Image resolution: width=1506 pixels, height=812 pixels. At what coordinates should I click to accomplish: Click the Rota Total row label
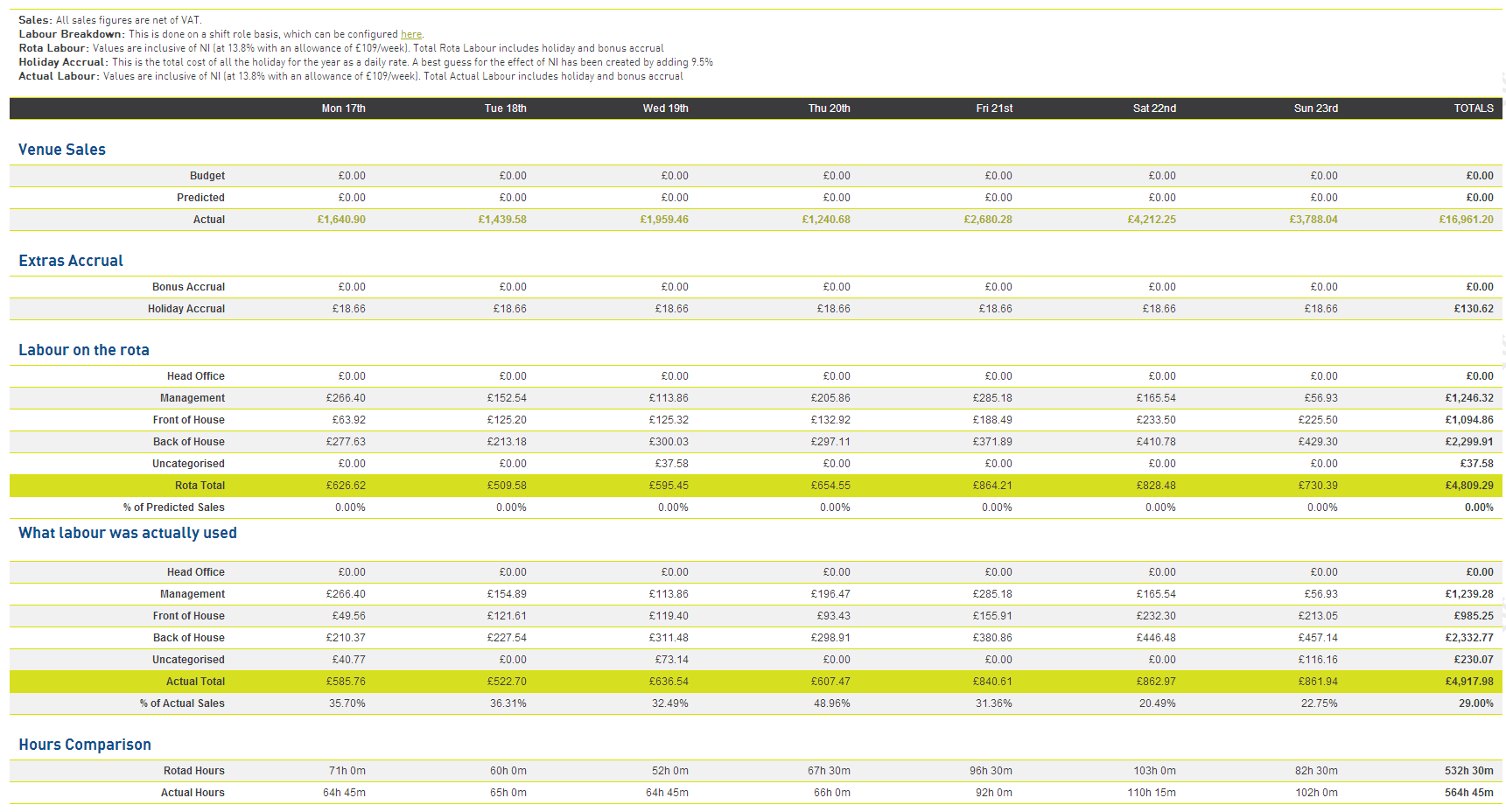(x=200, y=486)
